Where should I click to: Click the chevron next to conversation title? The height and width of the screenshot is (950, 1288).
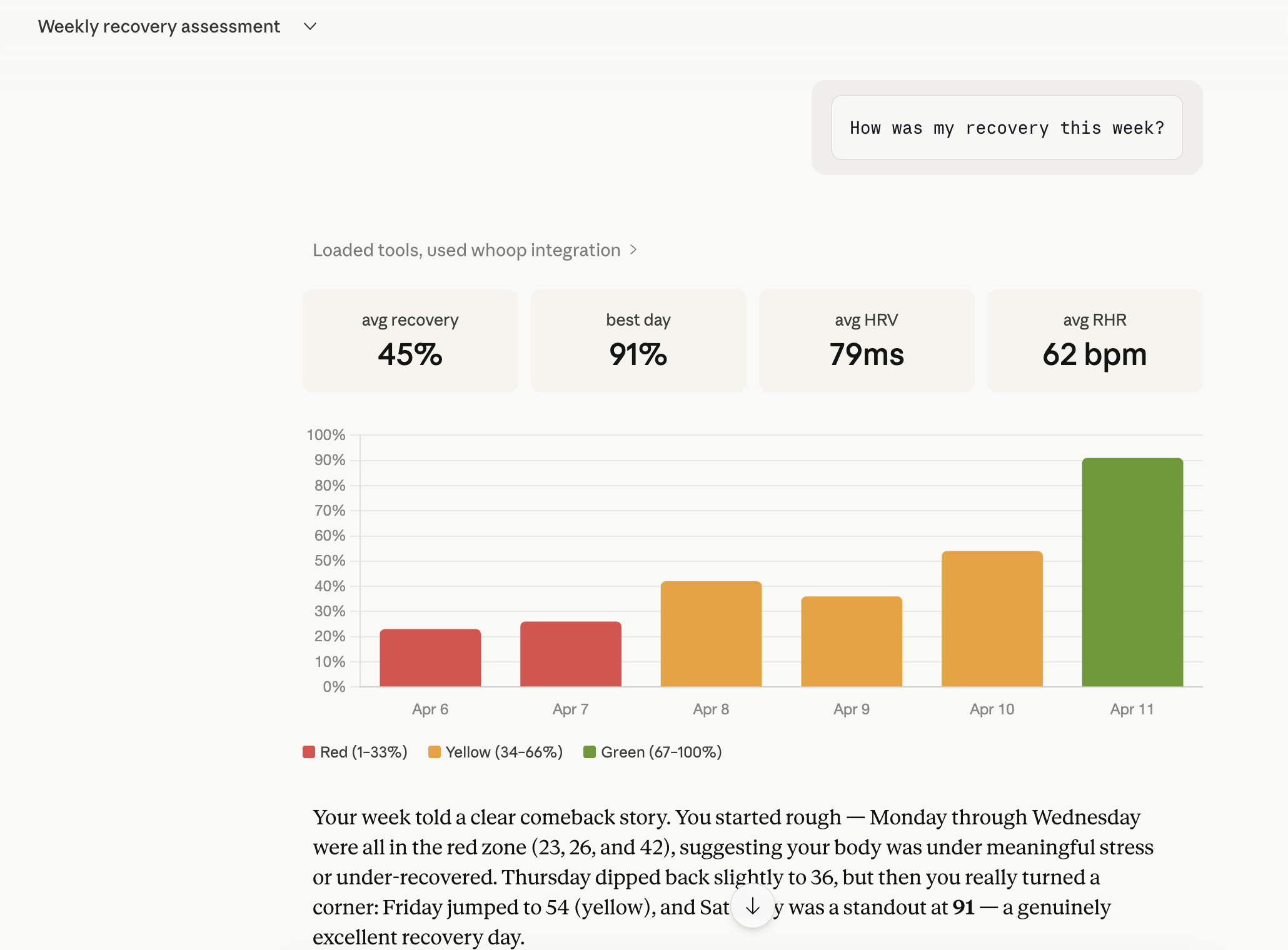coord(309,26)
